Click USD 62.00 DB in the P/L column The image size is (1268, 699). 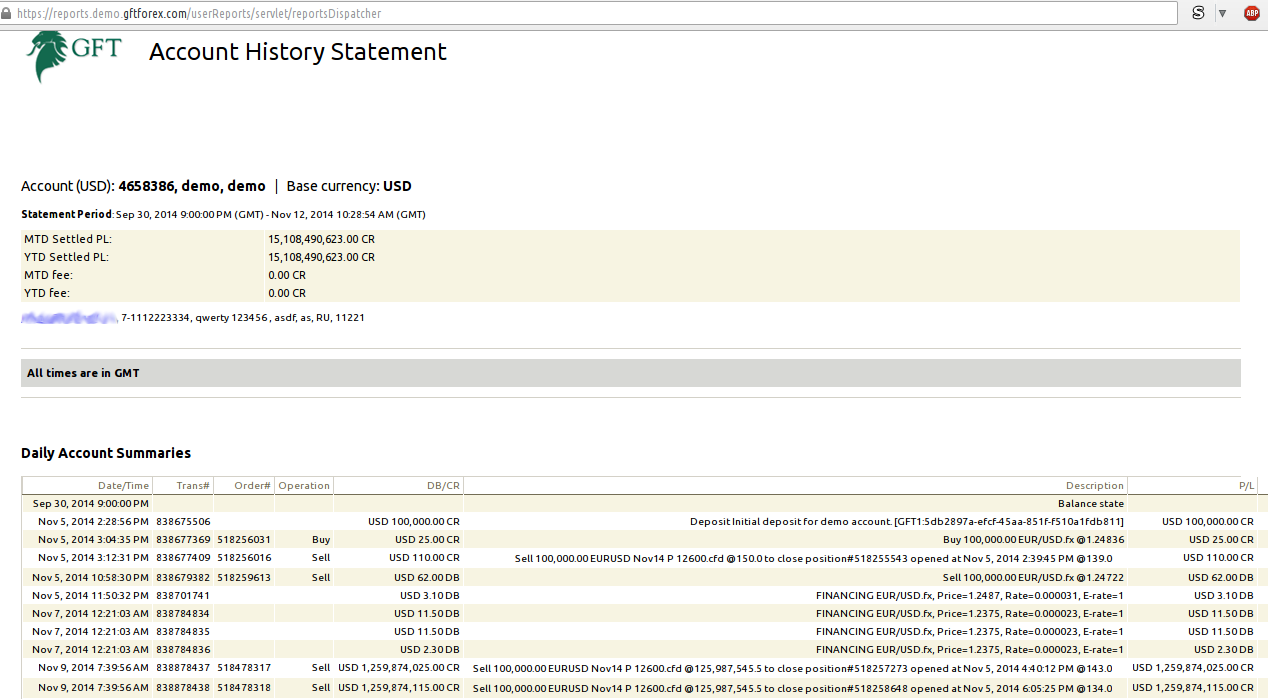(1221, 577)
